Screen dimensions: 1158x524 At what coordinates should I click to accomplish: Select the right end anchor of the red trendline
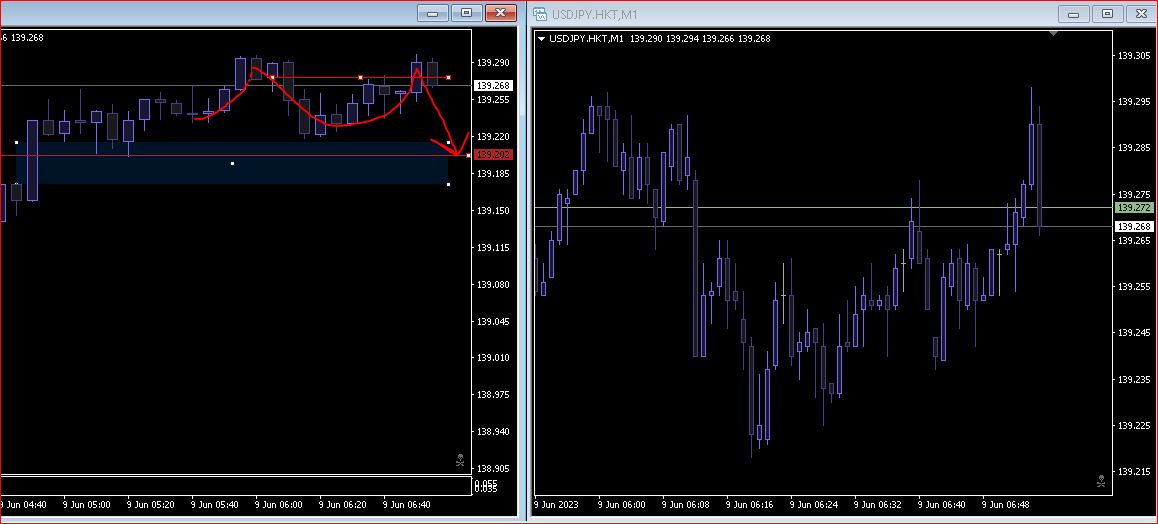[448, 77]
